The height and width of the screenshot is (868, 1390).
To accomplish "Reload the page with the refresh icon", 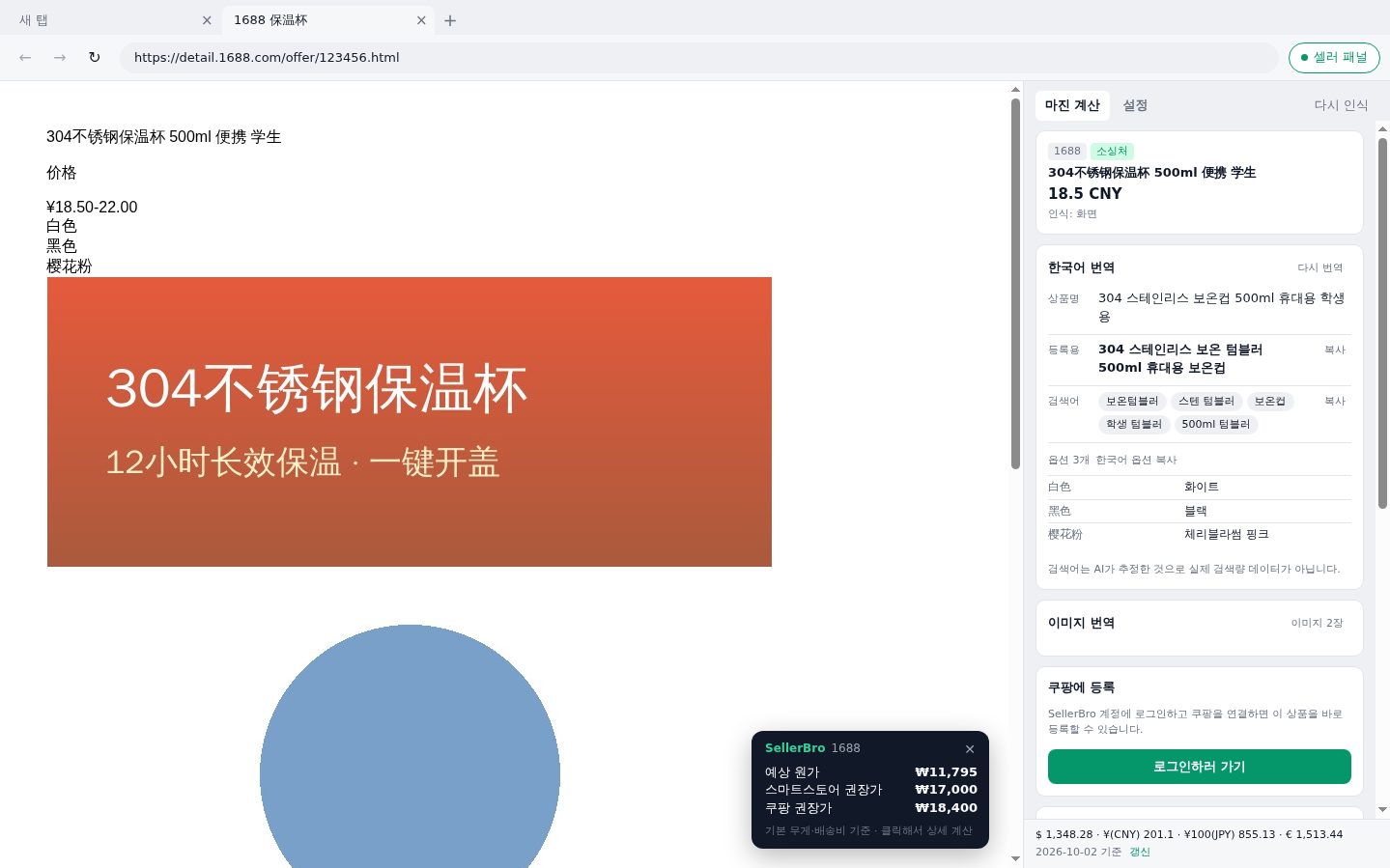I will (95, 58).
